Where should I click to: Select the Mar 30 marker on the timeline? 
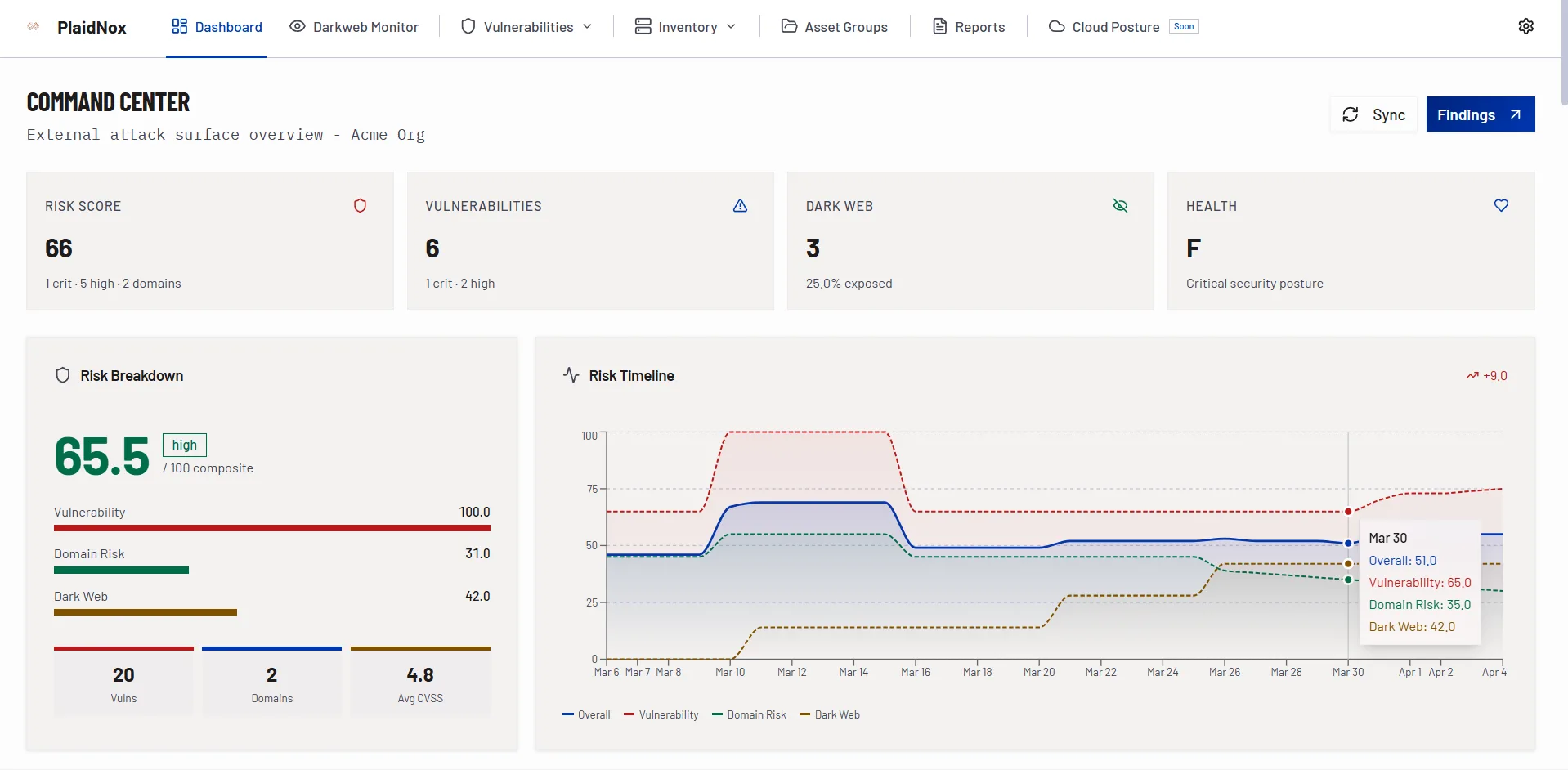click(1346, 543)
